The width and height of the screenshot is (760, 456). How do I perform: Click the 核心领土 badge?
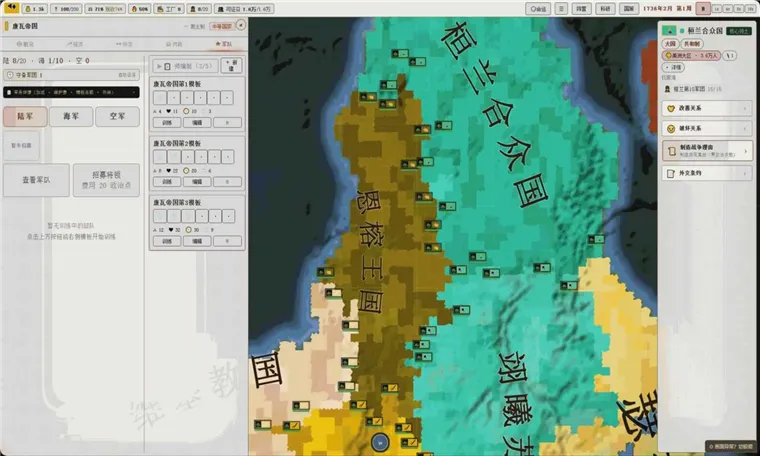(739, 31)
